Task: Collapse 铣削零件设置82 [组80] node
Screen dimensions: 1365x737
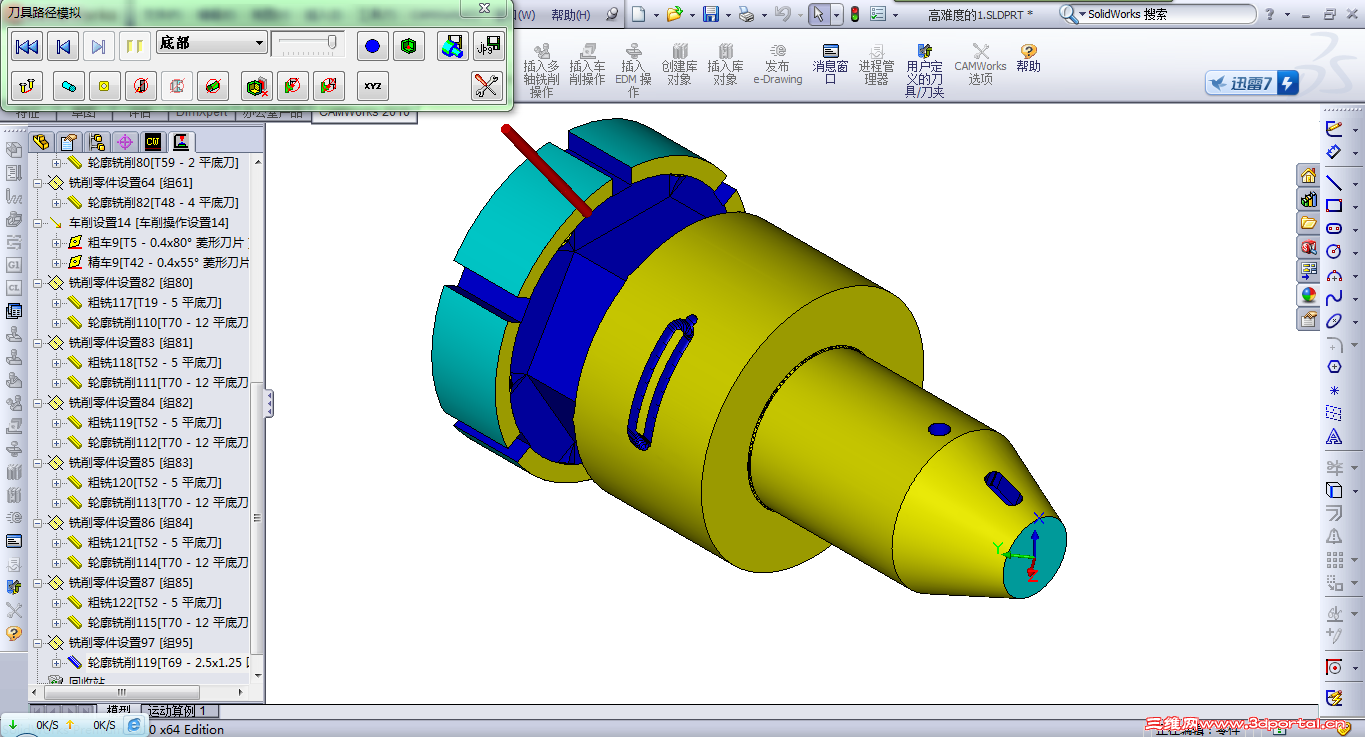Action: tap(38, 283)
